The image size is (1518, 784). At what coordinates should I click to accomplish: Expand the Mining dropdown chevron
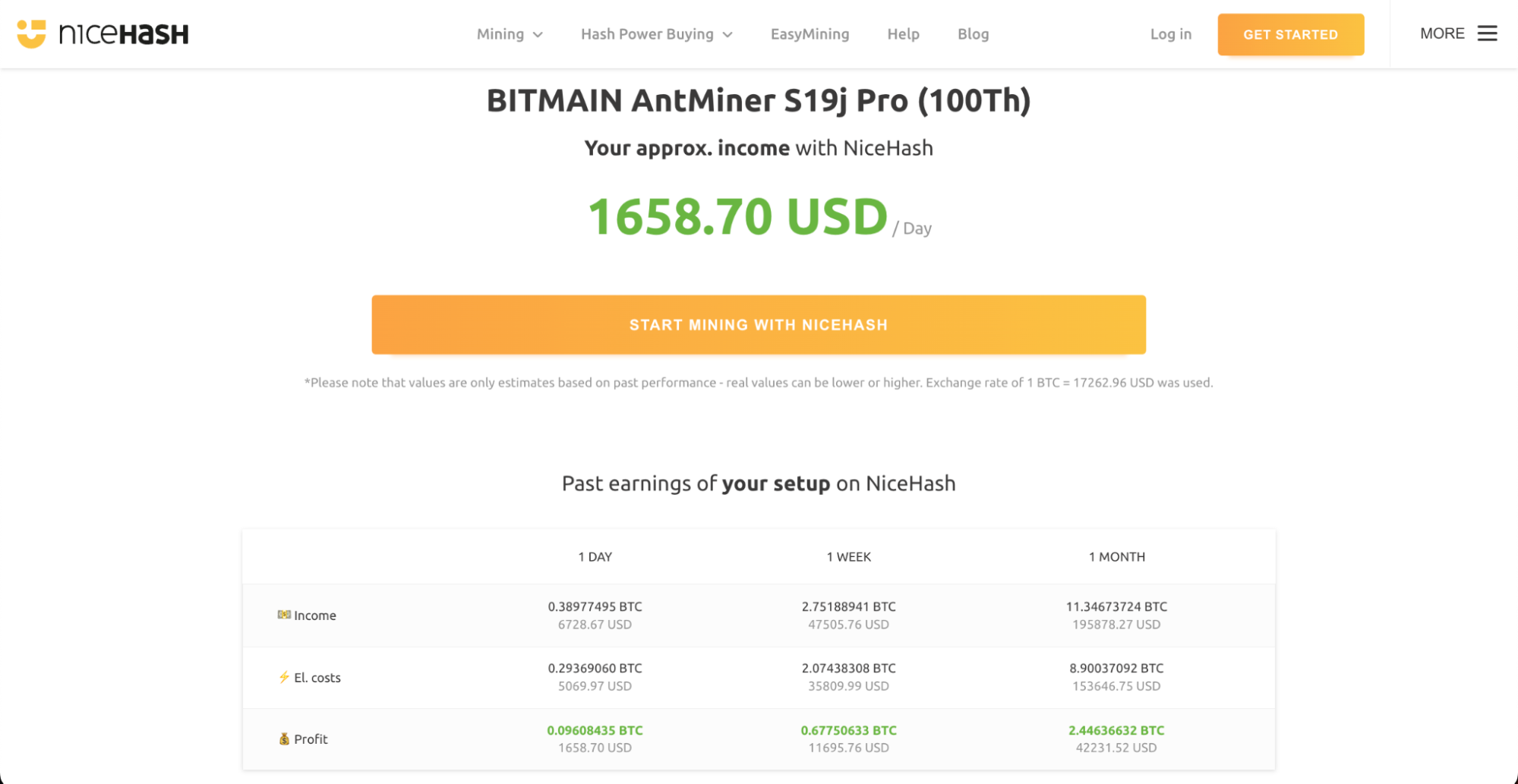click(538, 35)
